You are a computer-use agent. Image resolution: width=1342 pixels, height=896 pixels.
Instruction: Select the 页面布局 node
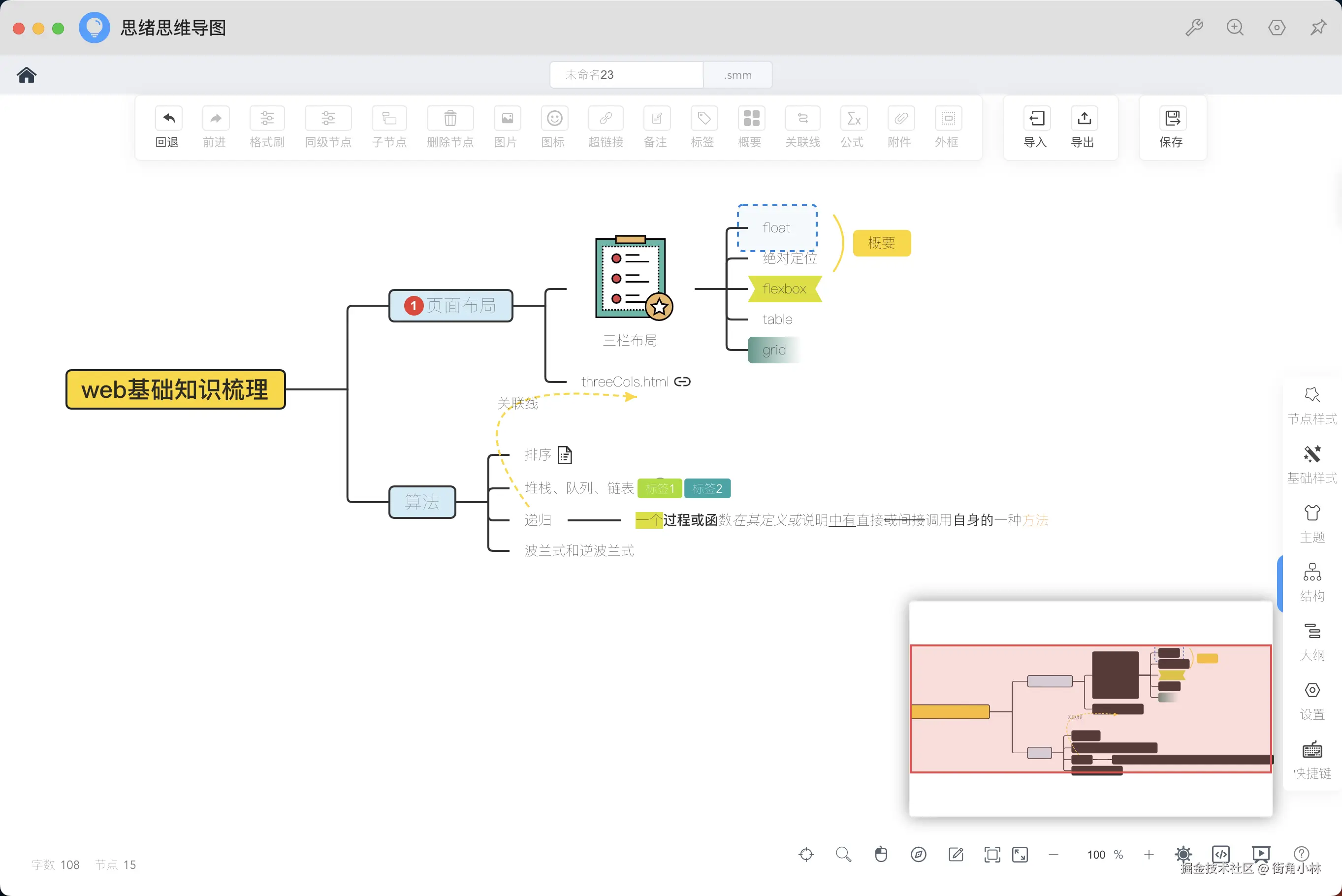(451, 306)
